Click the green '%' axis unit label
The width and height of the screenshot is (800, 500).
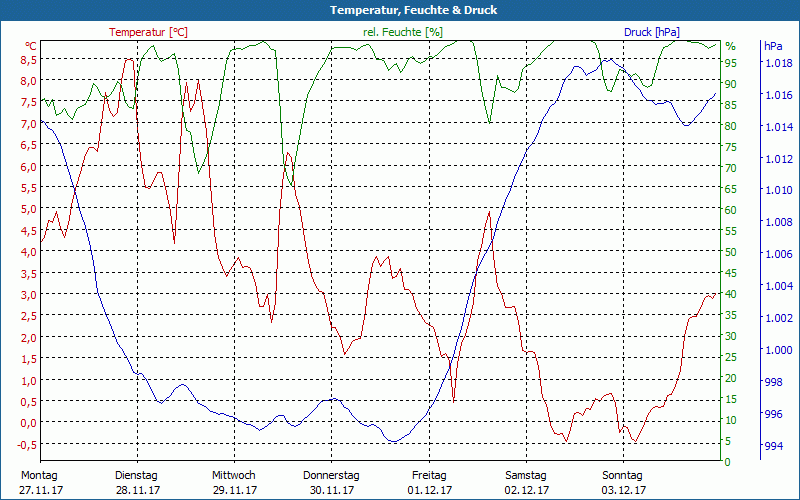click(x=731, y=46)
